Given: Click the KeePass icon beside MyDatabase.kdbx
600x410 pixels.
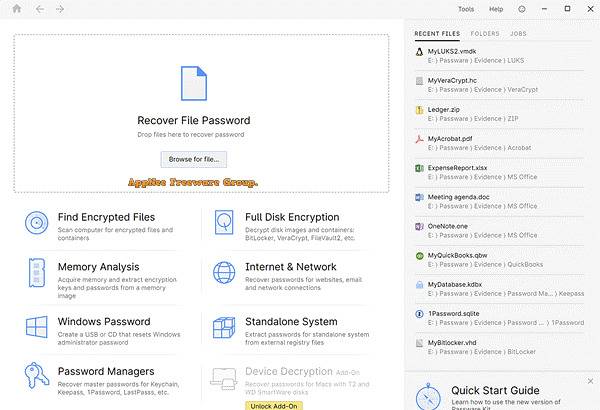Looking at the screenshot, I should click(419, 285).
